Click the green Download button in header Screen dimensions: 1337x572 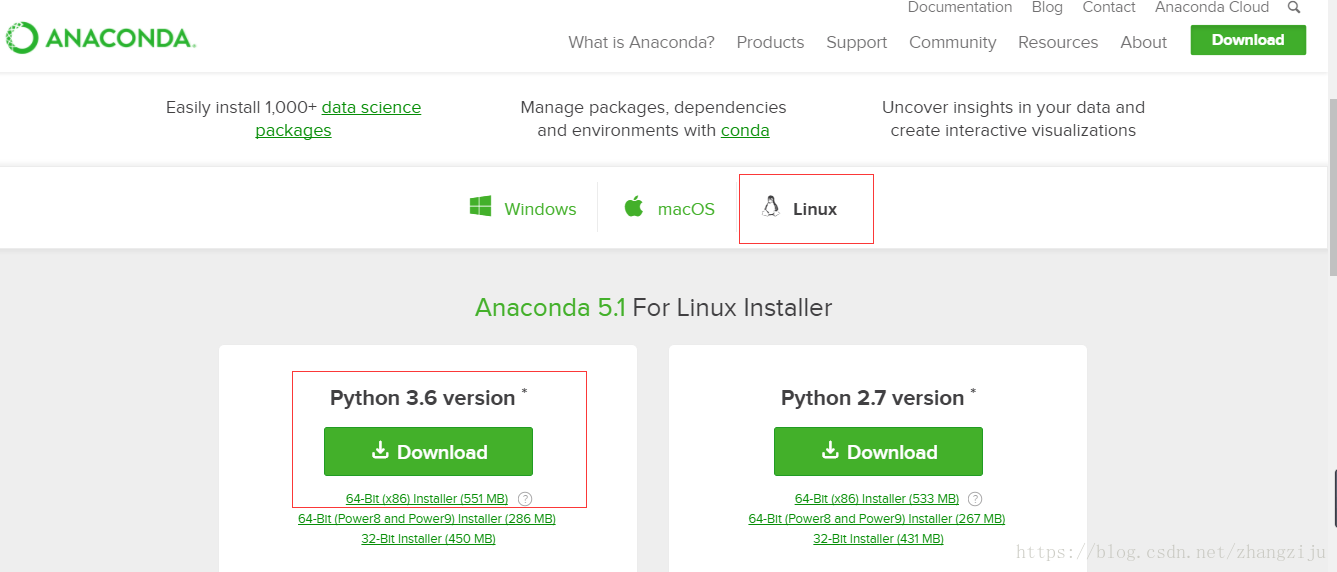coord(1248,40)
